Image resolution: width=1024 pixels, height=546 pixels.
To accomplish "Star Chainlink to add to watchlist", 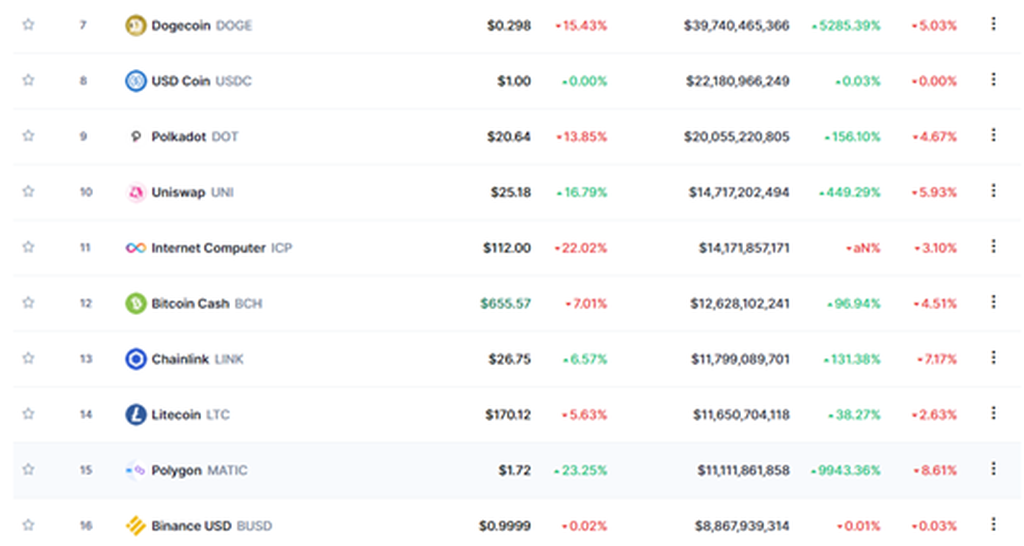I will (28, 358).
